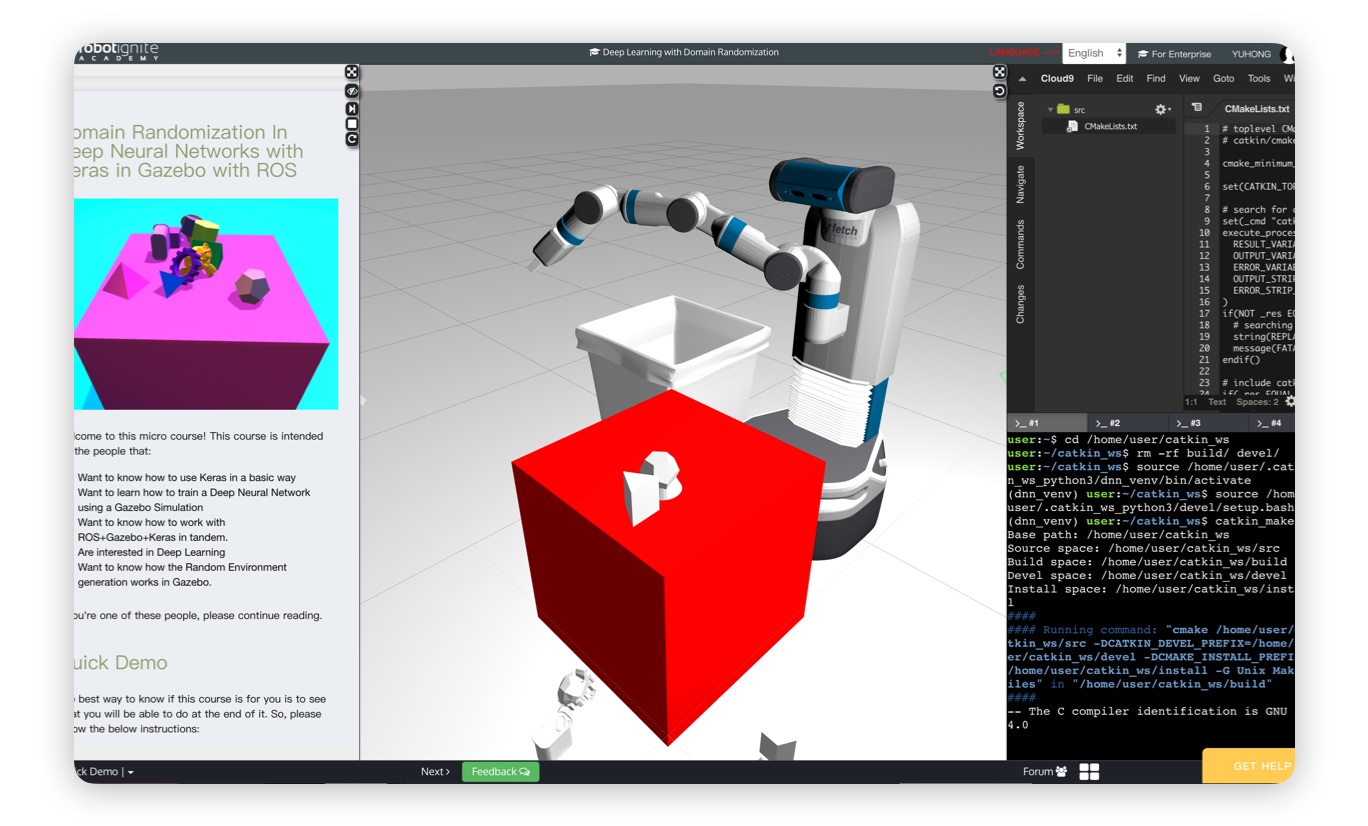Click the green Feedback button
Image resolution: width=1368 pixels, height=826 pixels.
pos(500,772)
